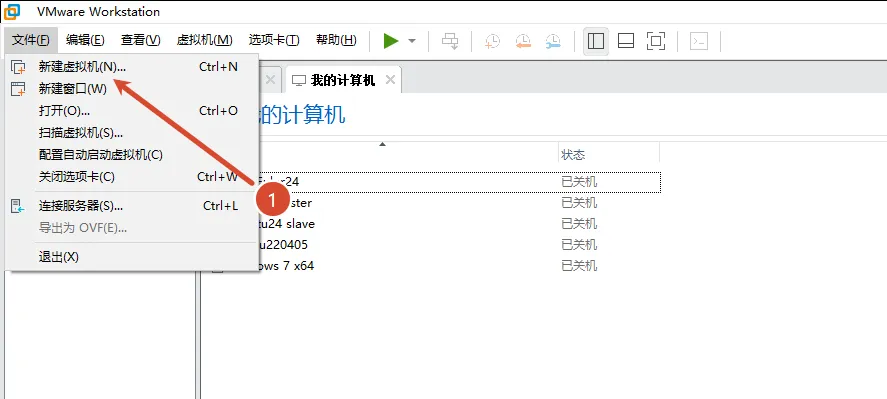Choose 关闭选项卡(C) menu entry
The image size is (887, 399).
[x=132, y=177]
